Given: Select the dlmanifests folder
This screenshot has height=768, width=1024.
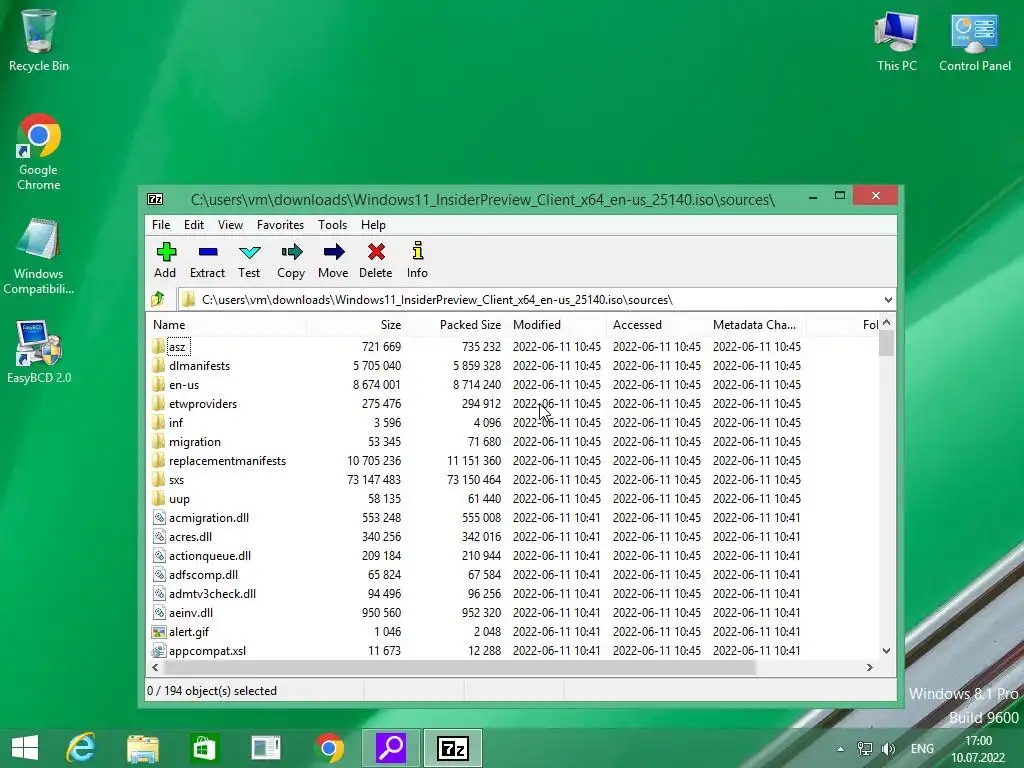Looking at the screenshot, I should (x=199, y=366).
